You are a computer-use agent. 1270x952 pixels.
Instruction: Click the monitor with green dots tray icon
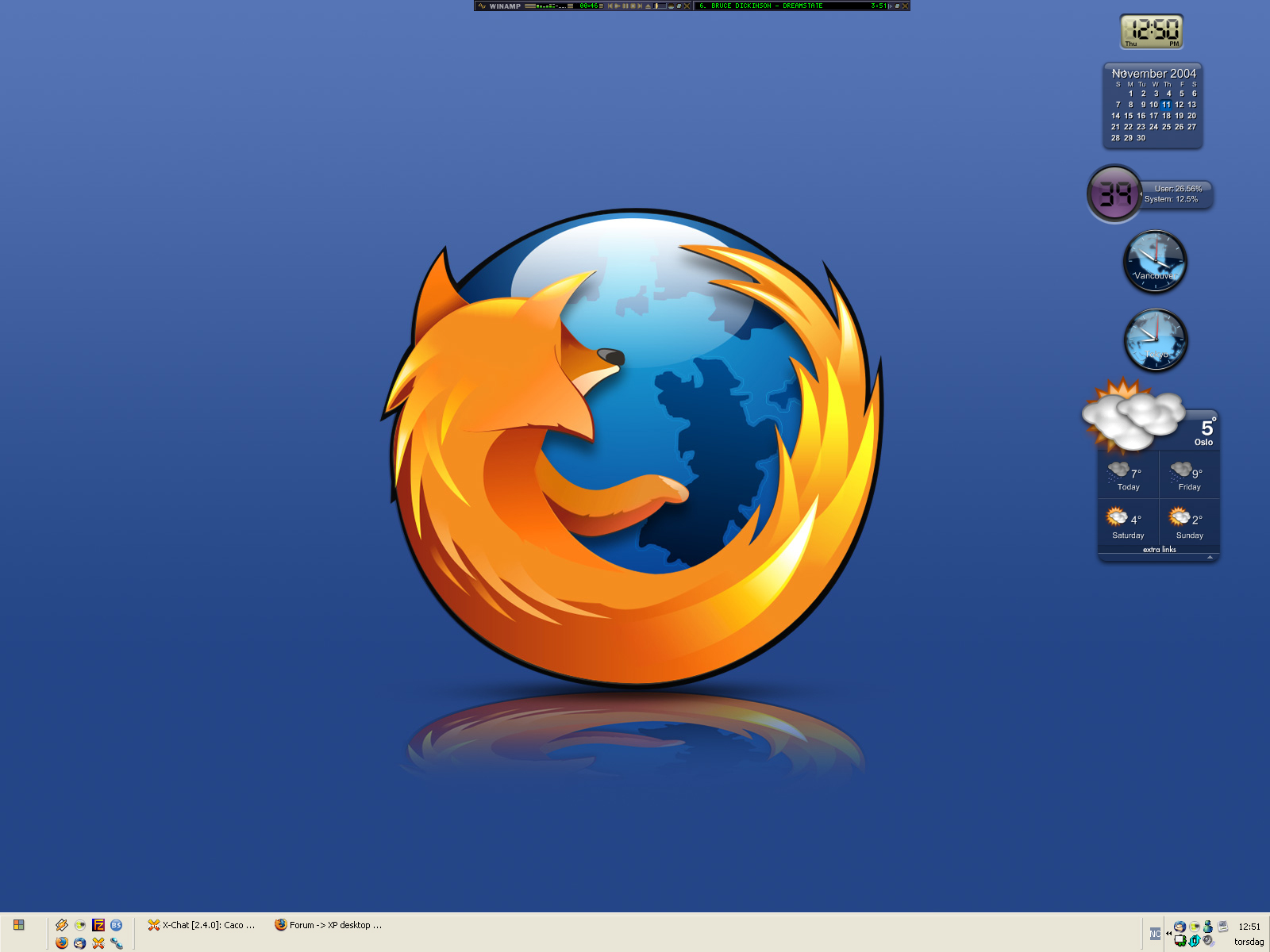[1180, 941]
